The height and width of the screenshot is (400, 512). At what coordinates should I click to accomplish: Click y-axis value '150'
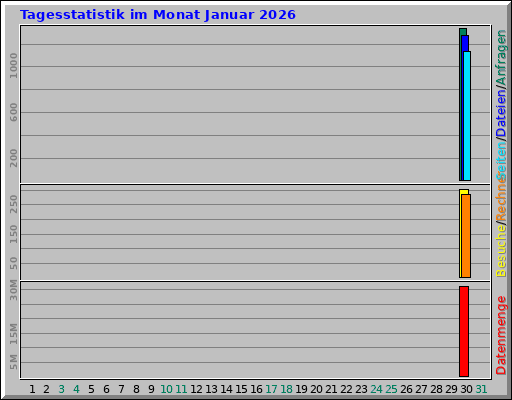point(13,234)
